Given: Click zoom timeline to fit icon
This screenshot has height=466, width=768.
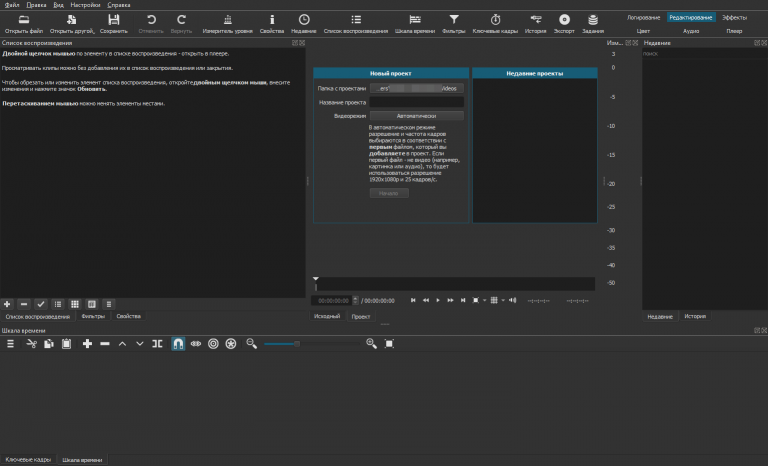Looking at the screenshot, I should [x=389, y=344].
